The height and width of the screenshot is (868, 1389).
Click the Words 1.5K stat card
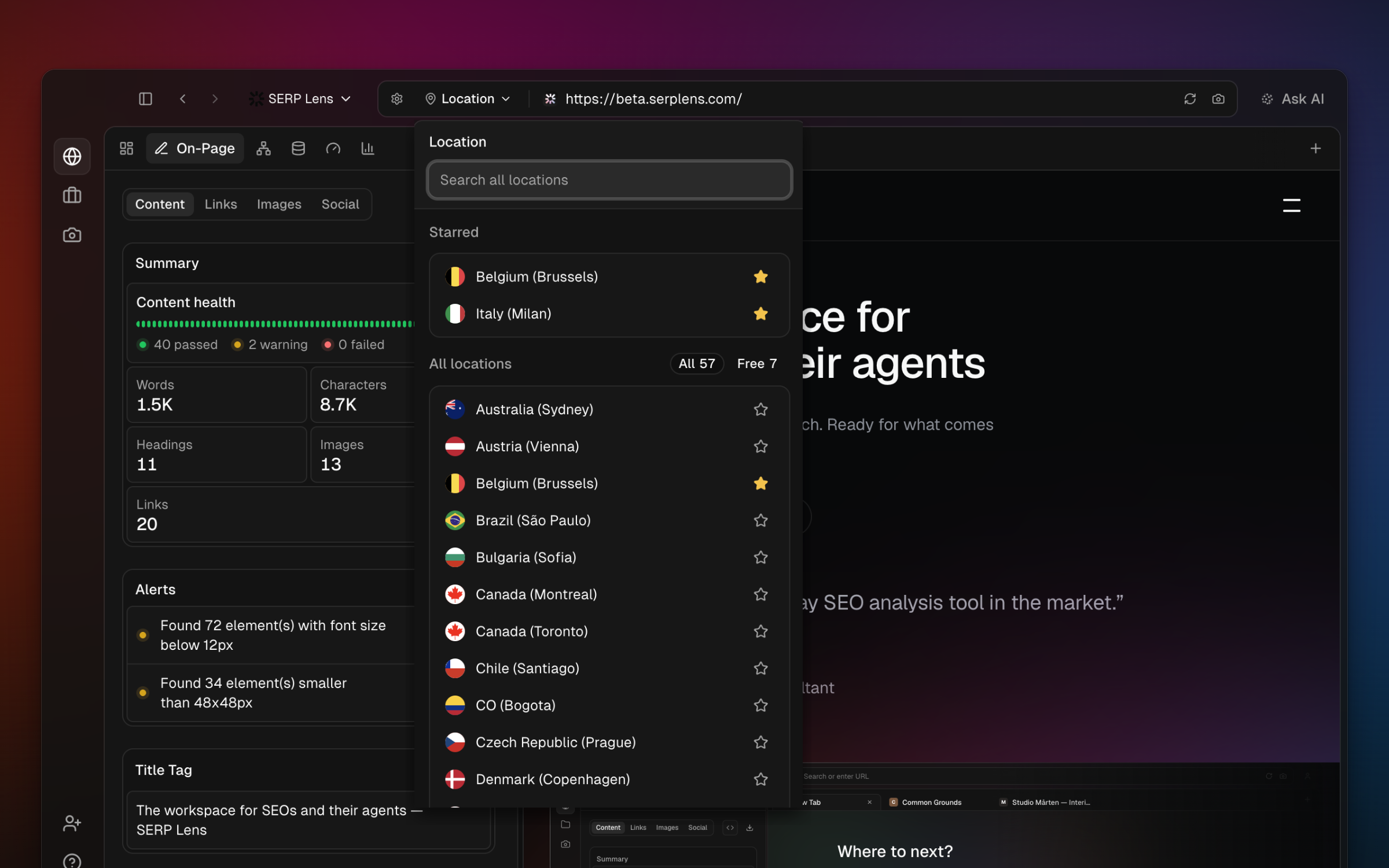tap(216, 395)
